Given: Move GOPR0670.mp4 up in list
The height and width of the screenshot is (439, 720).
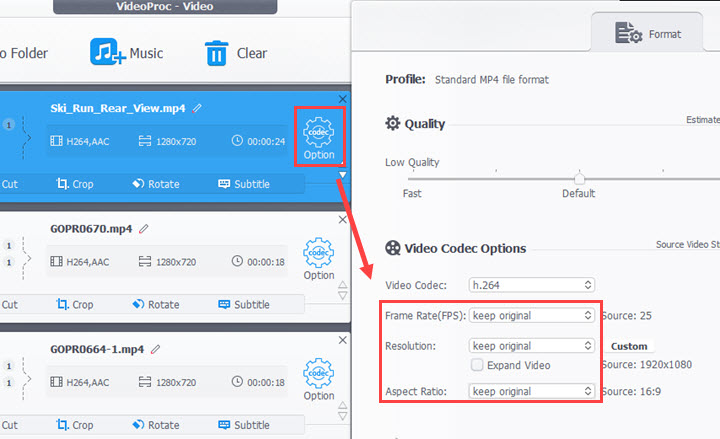Looking at the screenshot, I should pos(343,285).
